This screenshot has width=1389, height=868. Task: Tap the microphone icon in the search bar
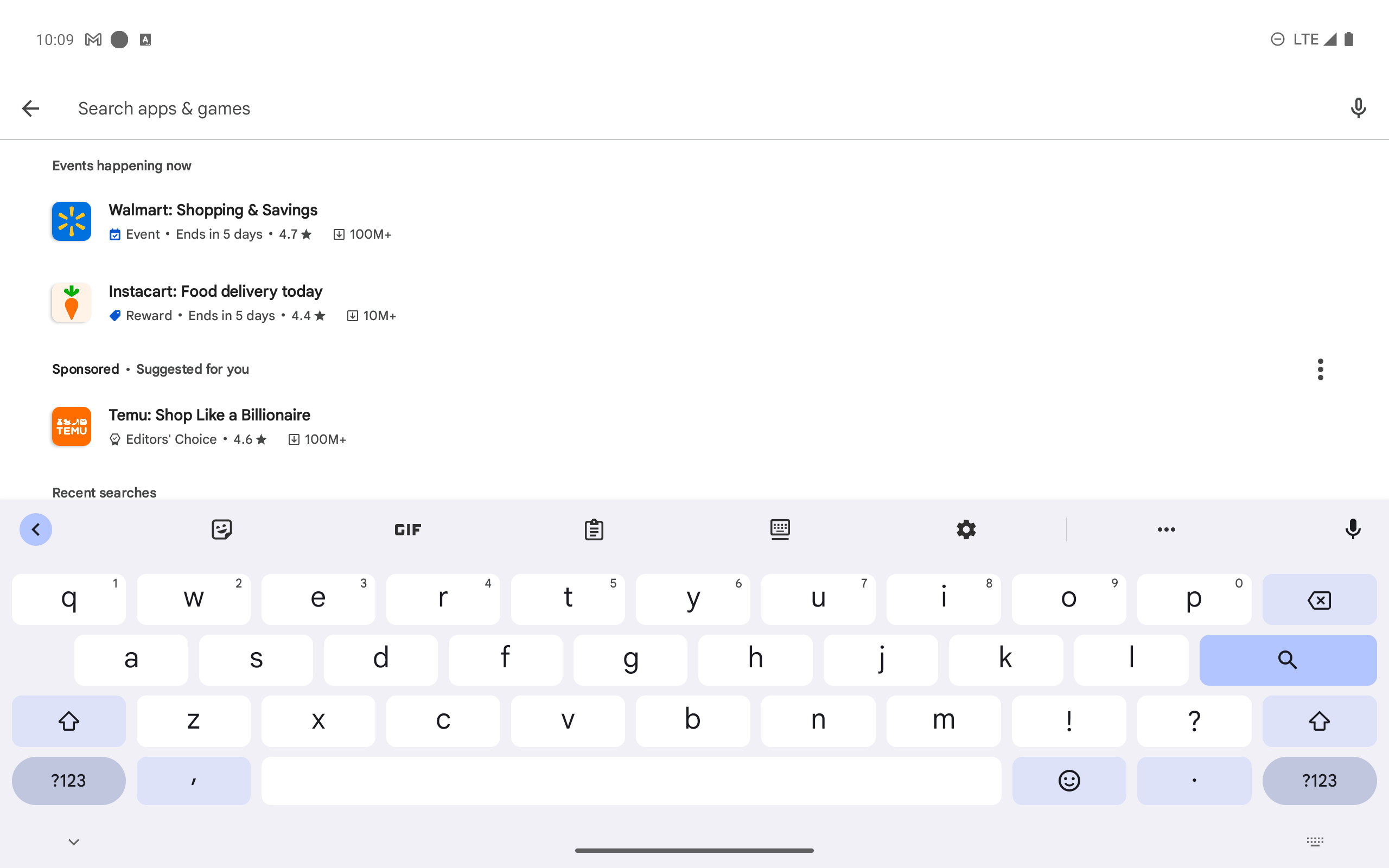pyautogui.click(x=1358, y=108)
